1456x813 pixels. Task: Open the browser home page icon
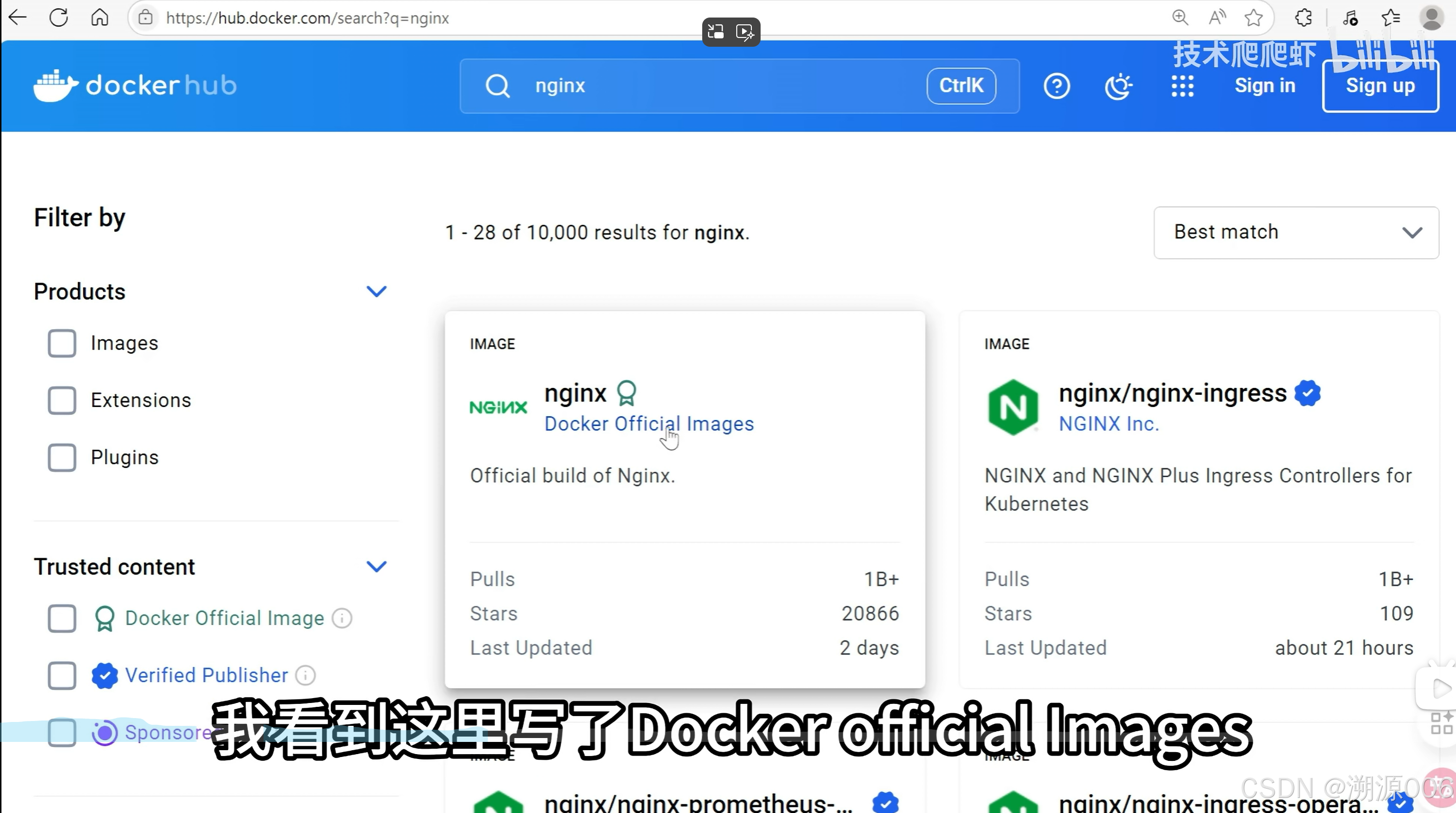(99, 18)
